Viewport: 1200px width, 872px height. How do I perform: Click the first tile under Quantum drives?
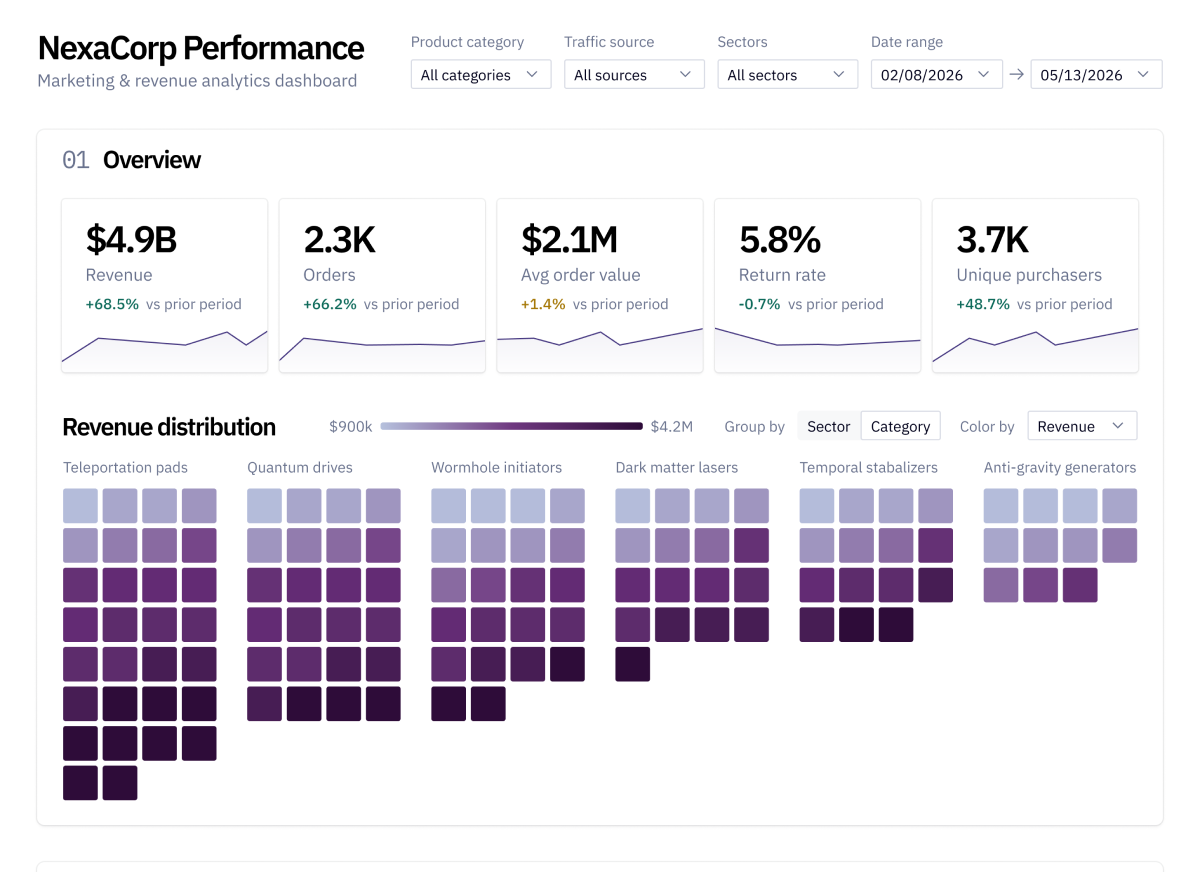coord(265,506)
